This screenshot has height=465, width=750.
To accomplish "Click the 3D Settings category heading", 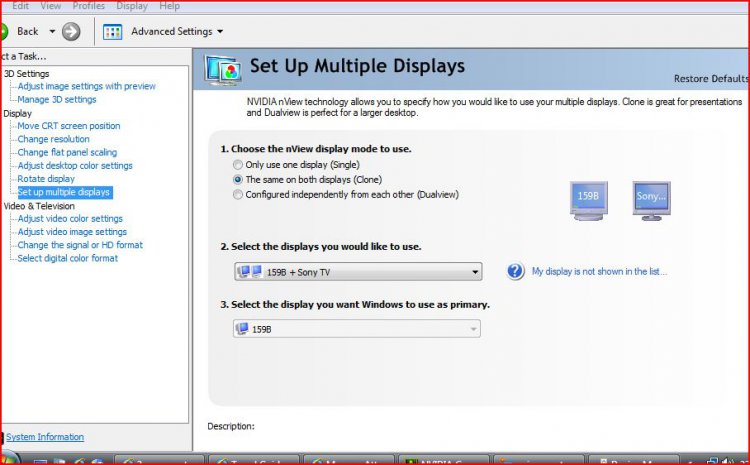I will point(26,74).
